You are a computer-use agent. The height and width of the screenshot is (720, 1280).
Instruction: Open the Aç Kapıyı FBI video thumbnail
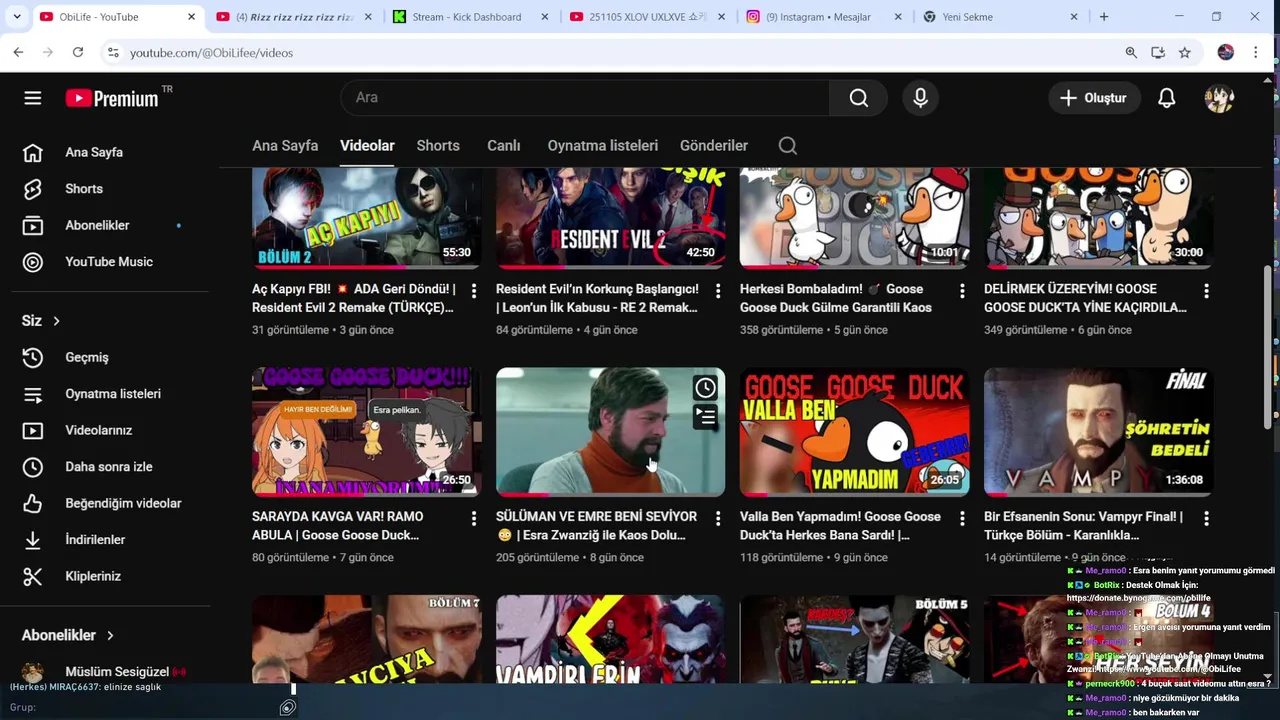click(x=366, y=218)
